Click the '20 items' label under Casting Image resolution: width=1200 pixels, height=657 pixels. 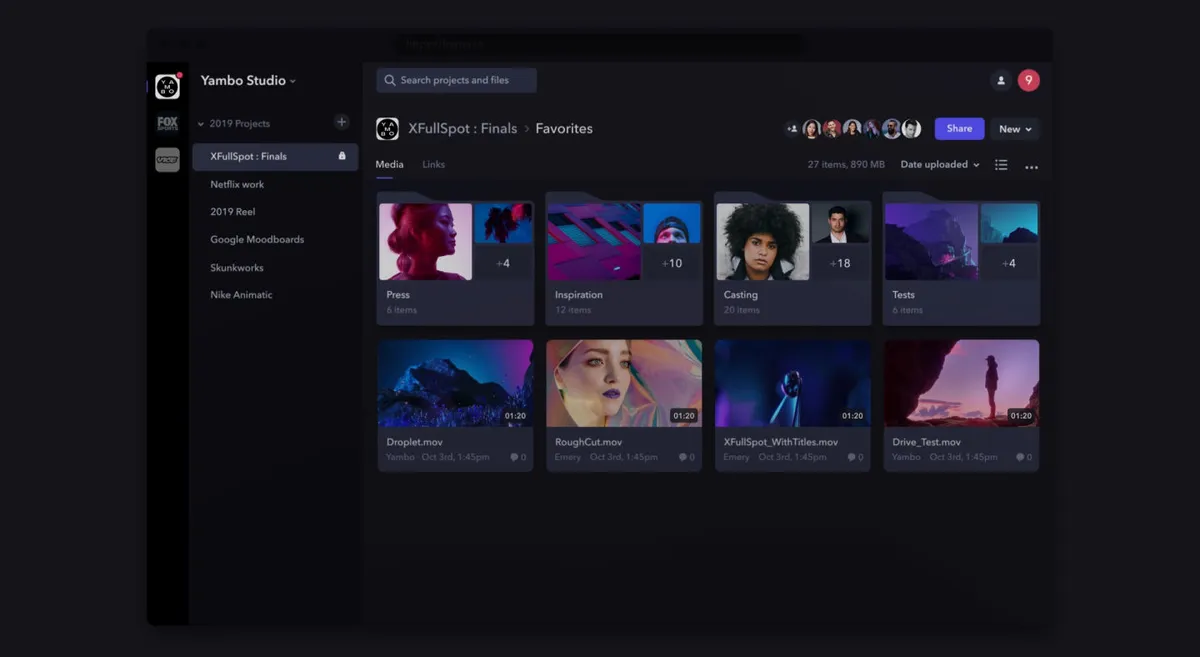click(742, 310)
